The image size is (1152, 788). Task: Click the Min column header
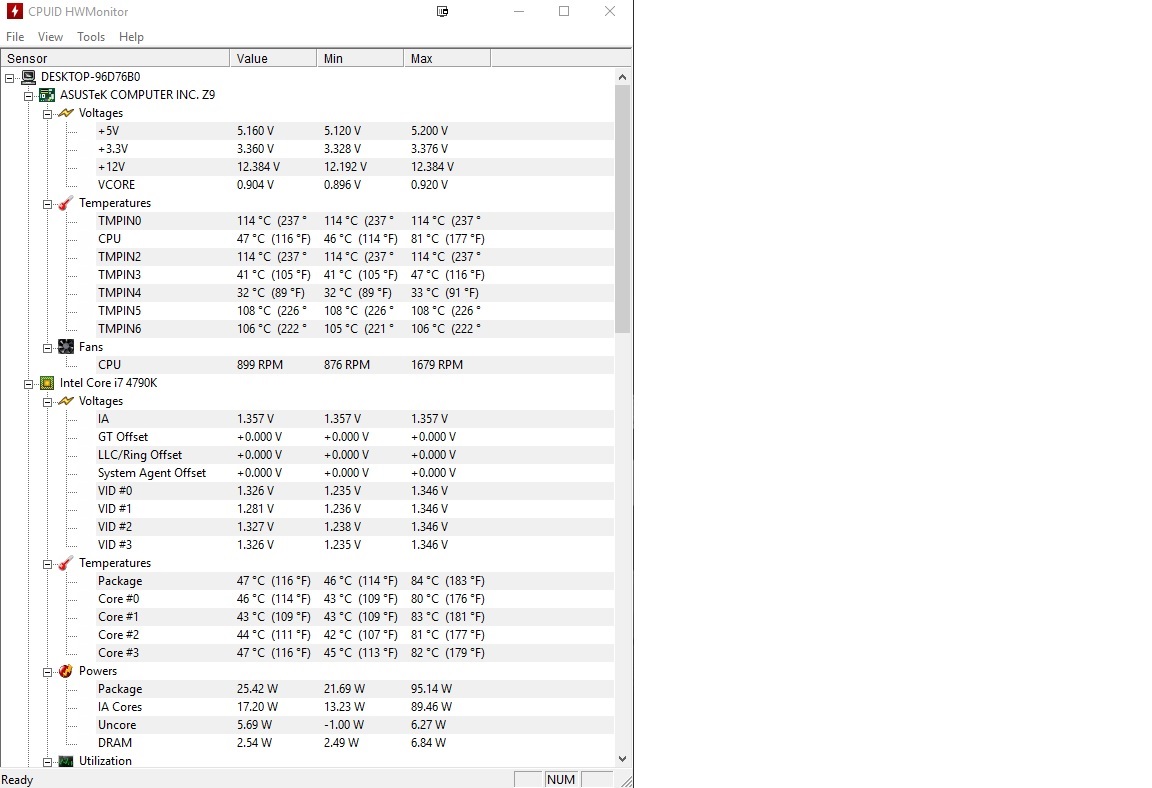360,58
